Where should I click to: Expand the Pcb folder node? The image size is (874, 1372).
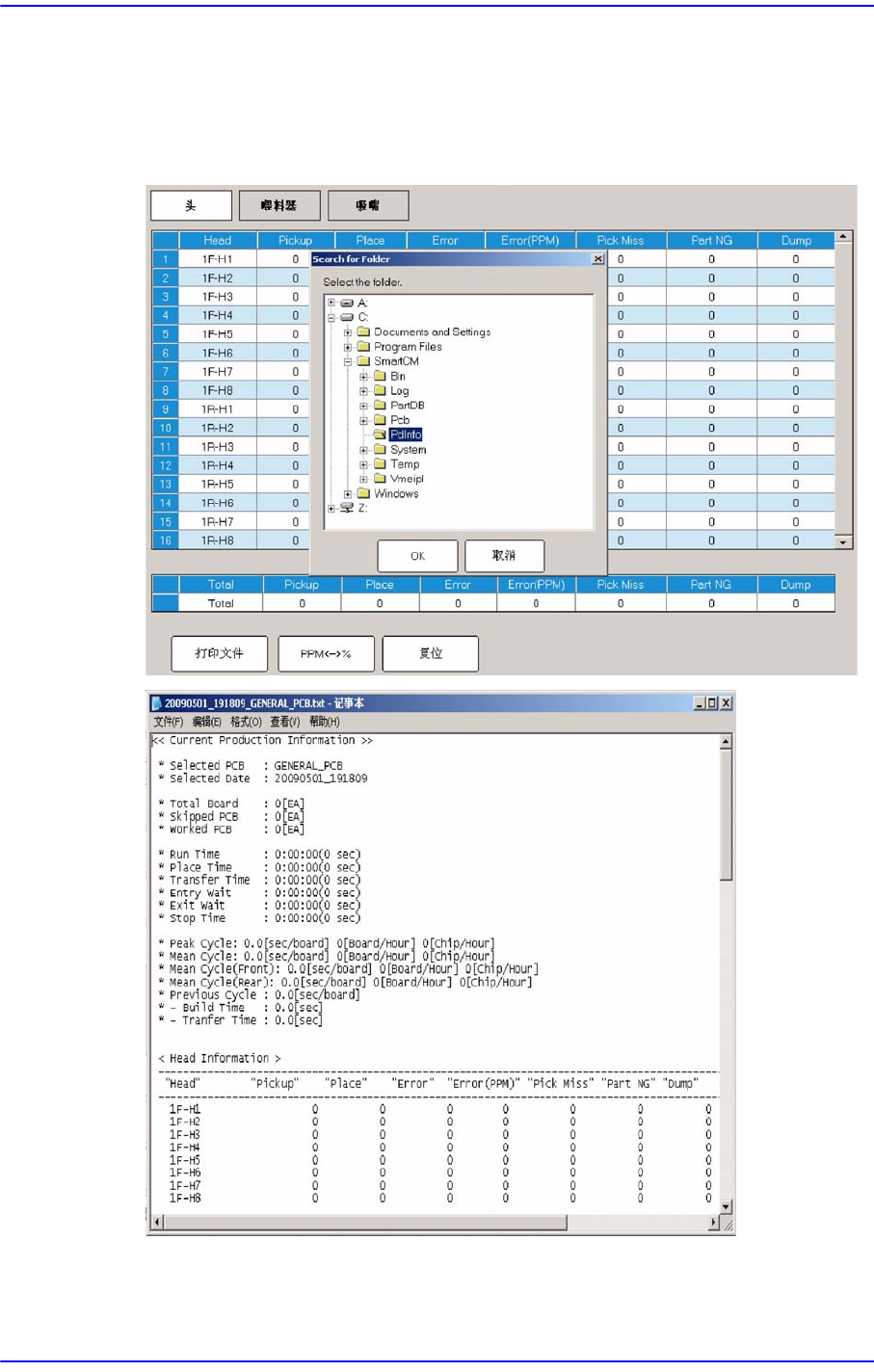click(x=364, y=420)
